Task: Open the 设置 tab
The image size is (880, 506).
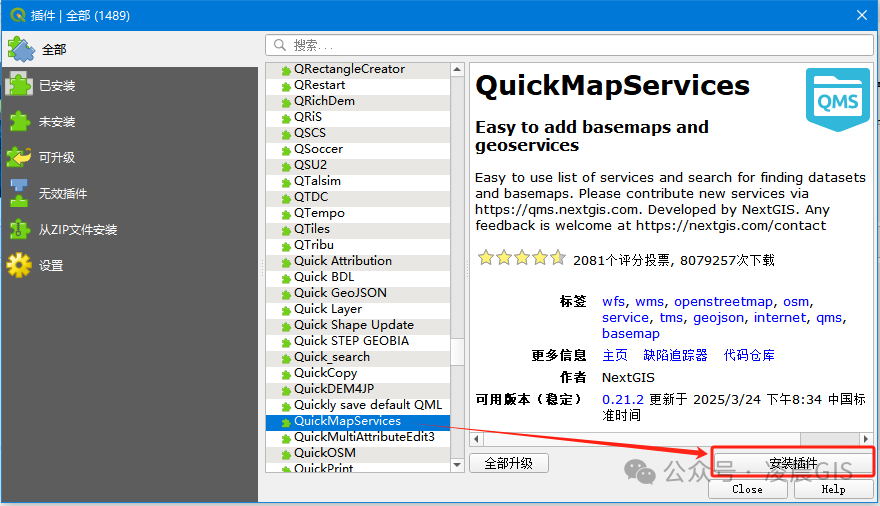Action: (130, 265)
